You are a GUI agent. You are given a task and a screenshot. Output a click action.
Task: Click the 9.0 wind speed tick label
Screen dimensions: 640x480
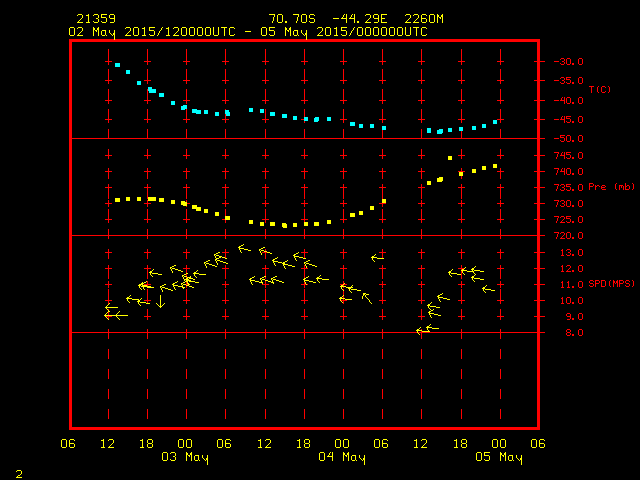click(x=575, y=317)
